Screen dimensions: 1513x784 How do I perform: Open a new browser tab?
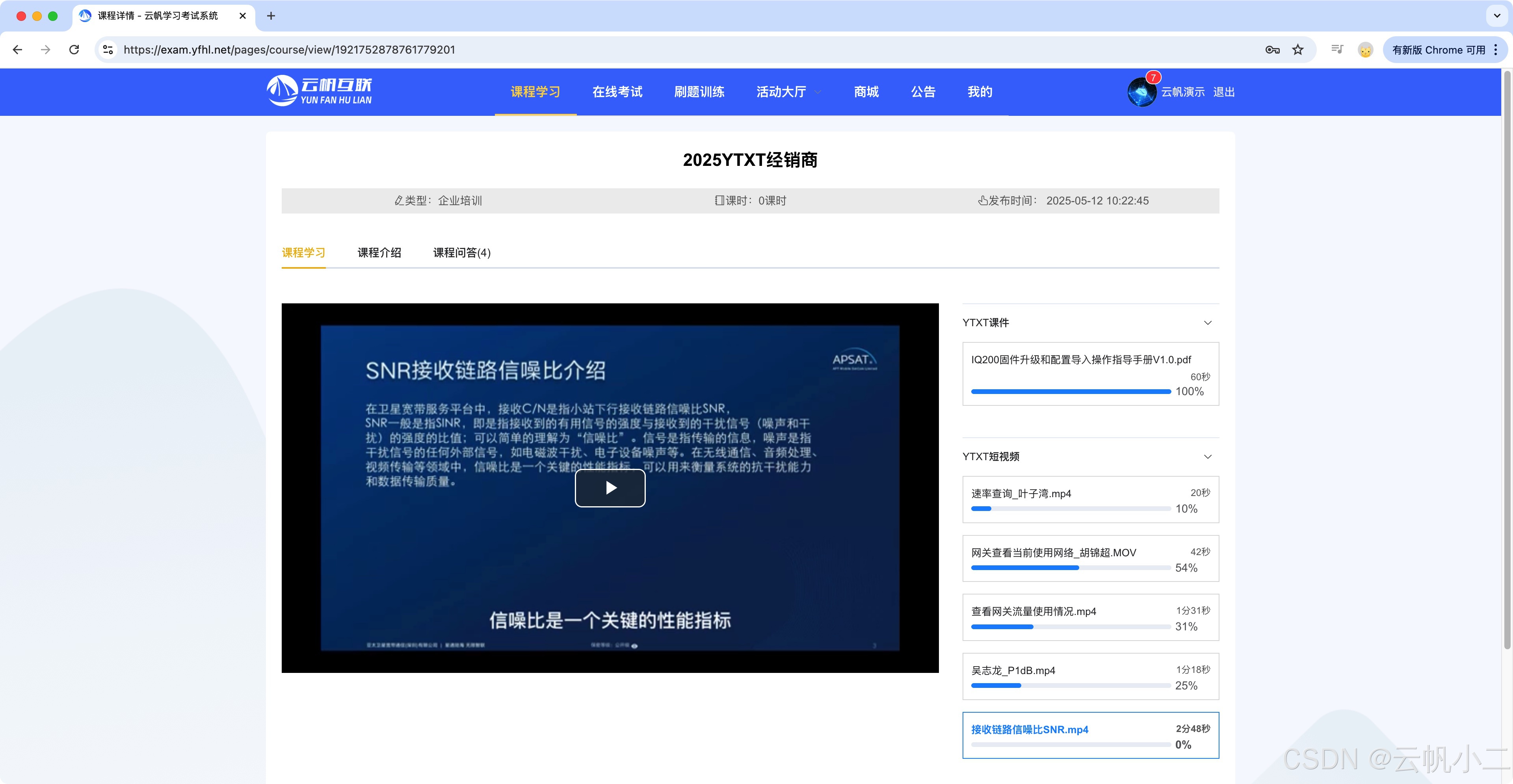coord(271,16)
